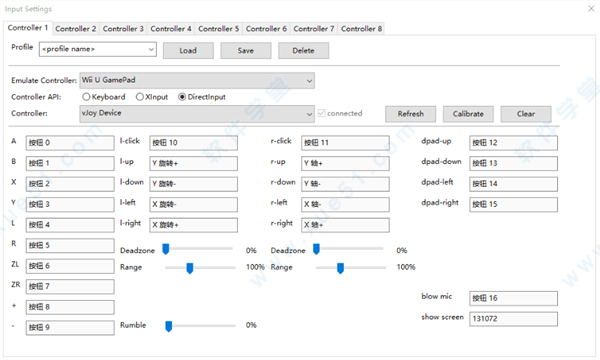Viewport: 600px width, 360px height.
Task: Click the dpad-left mapping field
Action: point(514,184)
